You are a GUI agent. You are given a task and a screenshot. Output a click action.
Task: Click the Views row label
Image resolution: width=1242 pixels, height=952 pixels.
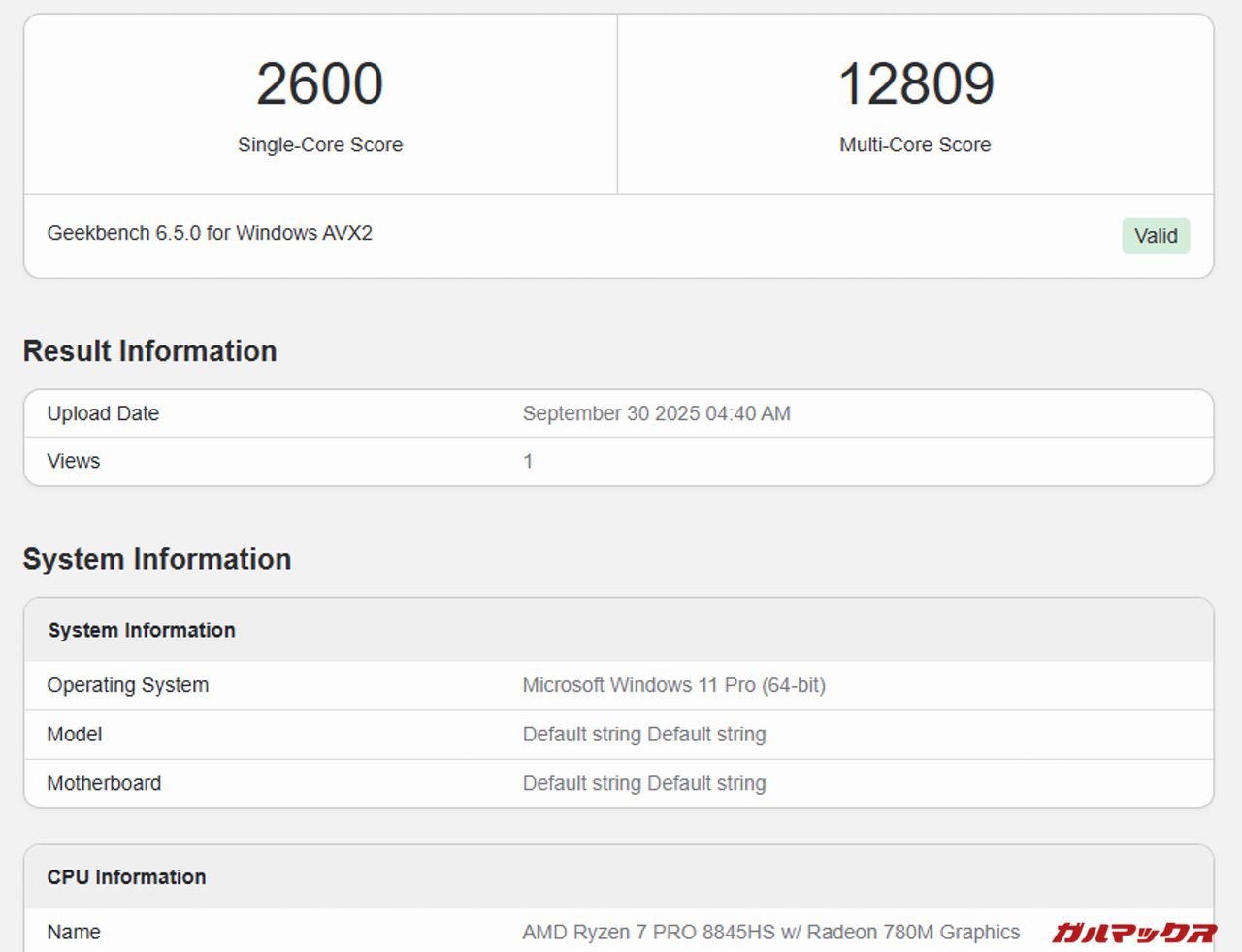[x=74, y=461]
